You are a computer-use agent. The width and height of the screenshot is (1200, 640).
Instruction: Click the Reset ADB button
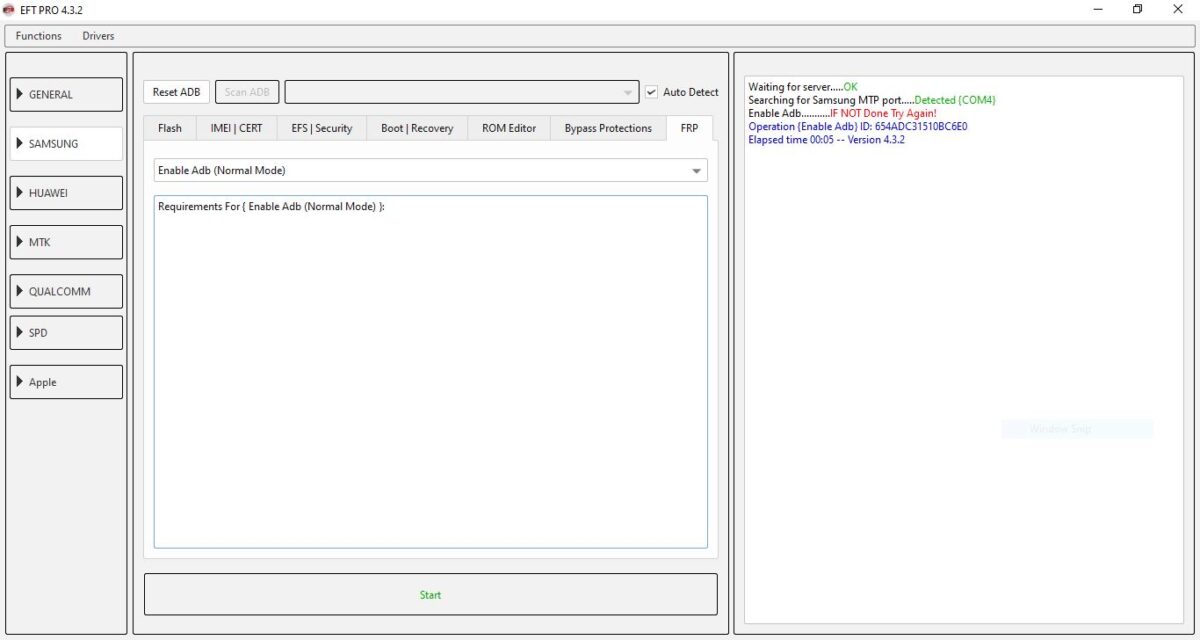(x=176, y=91)
